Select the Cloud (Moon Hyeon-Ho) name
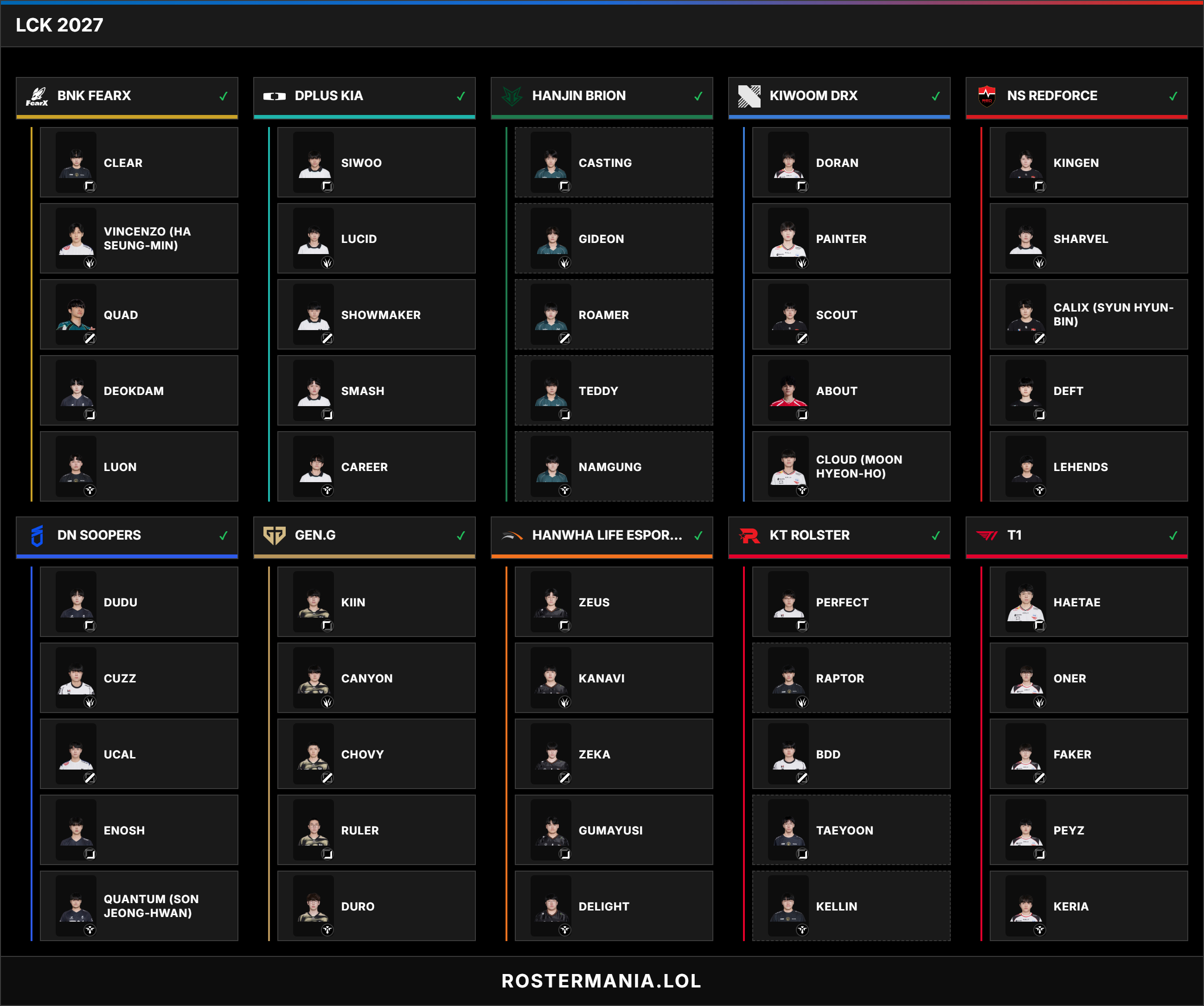The image size is (1204, 1006). (x=859, y=466)
